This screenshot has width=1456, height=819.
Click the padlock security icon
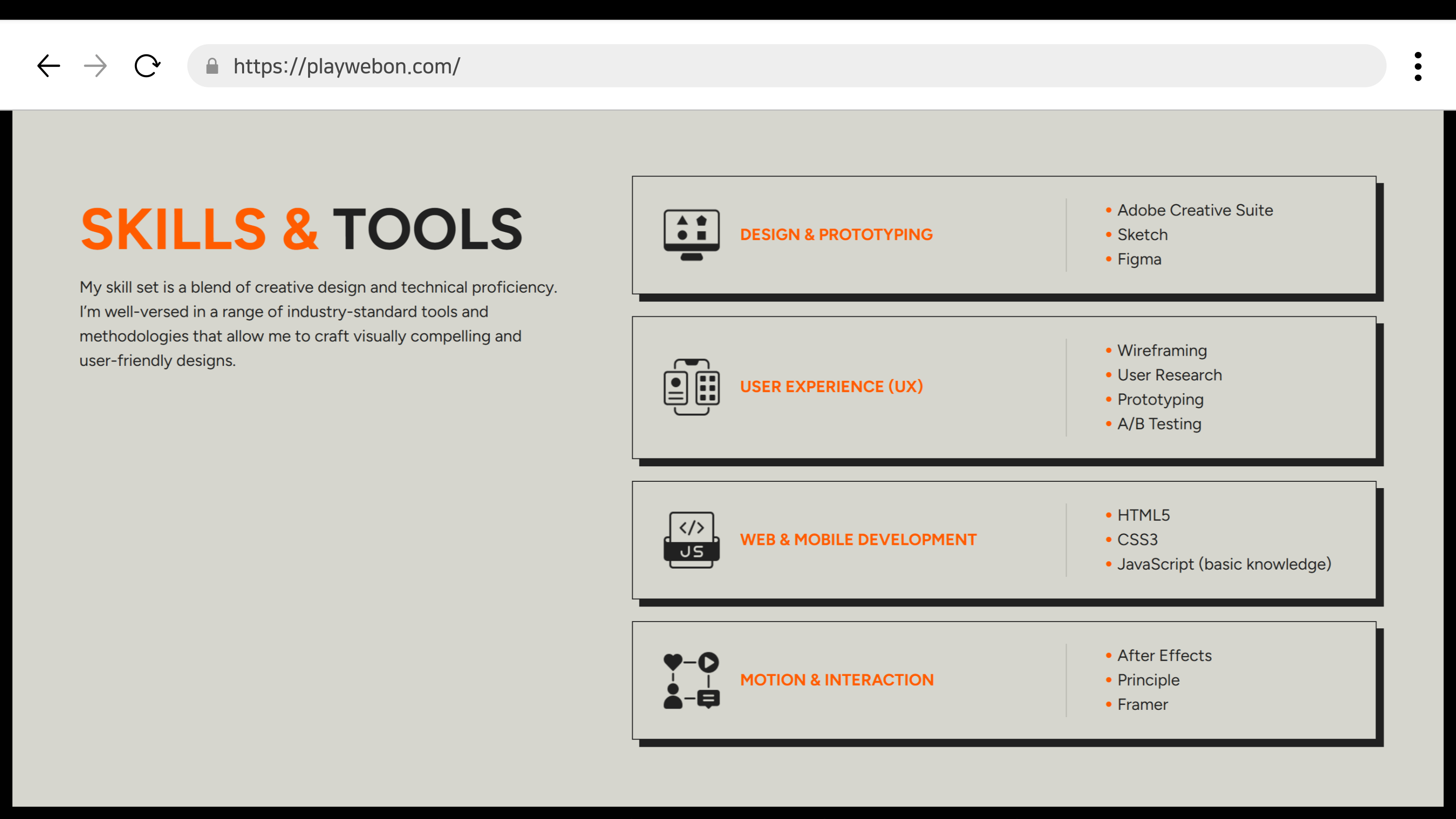[212, 66]
